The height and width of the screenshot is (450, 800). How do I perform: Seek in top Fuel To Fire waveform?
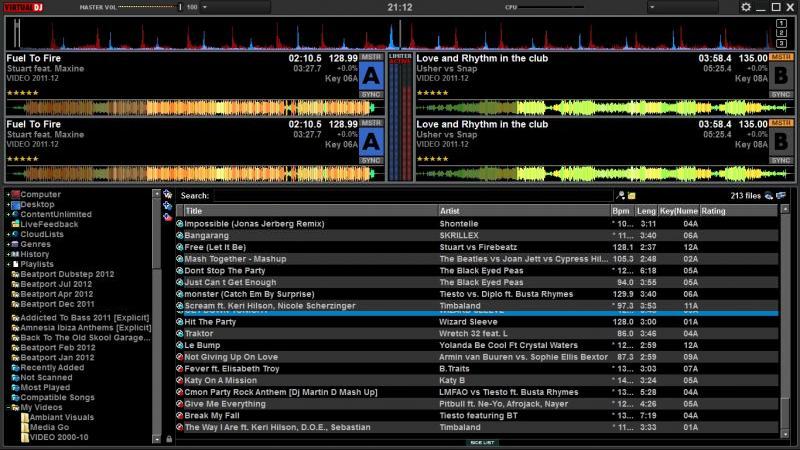[x=194, y=108]
